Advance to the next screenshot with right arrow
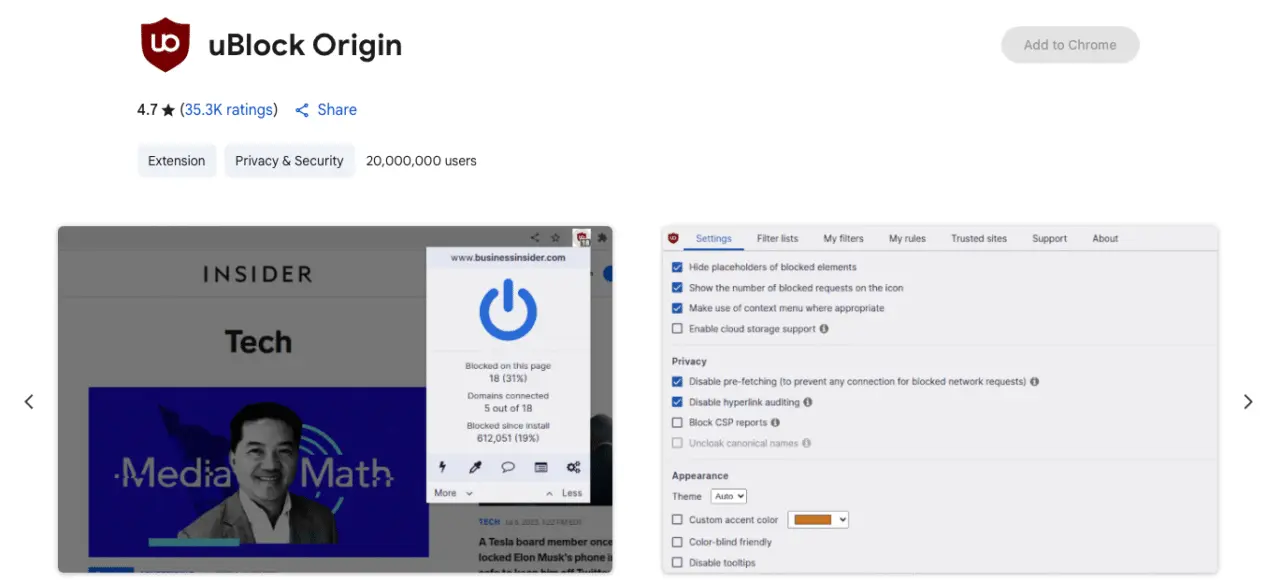Viewport: 1280px width, 582px height. click(x=1248, y=401)
